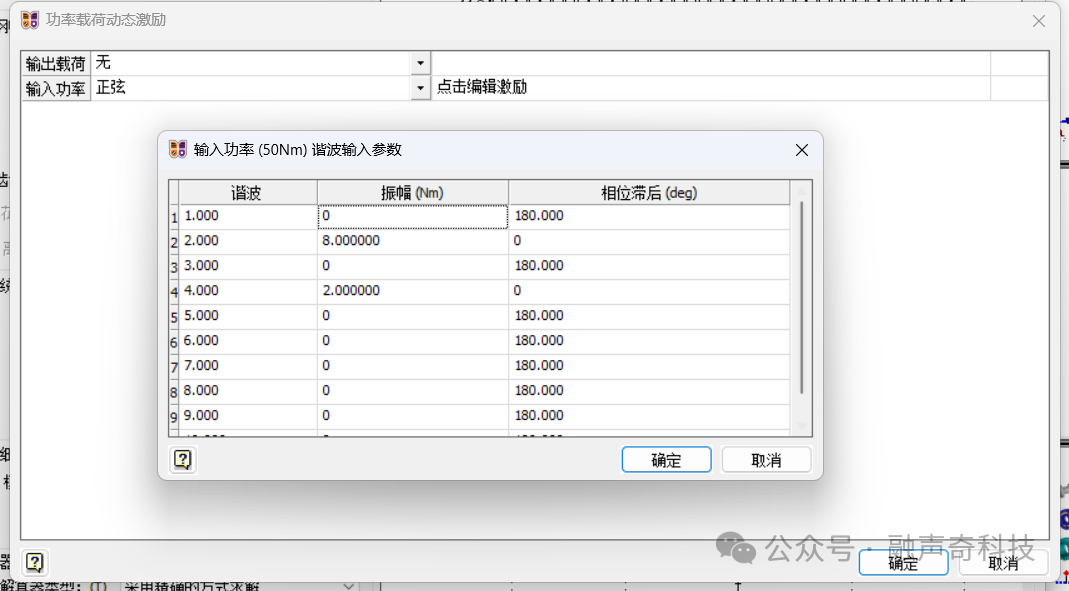Select phase lag cell for harmonic 9.000

pos(649,416)
